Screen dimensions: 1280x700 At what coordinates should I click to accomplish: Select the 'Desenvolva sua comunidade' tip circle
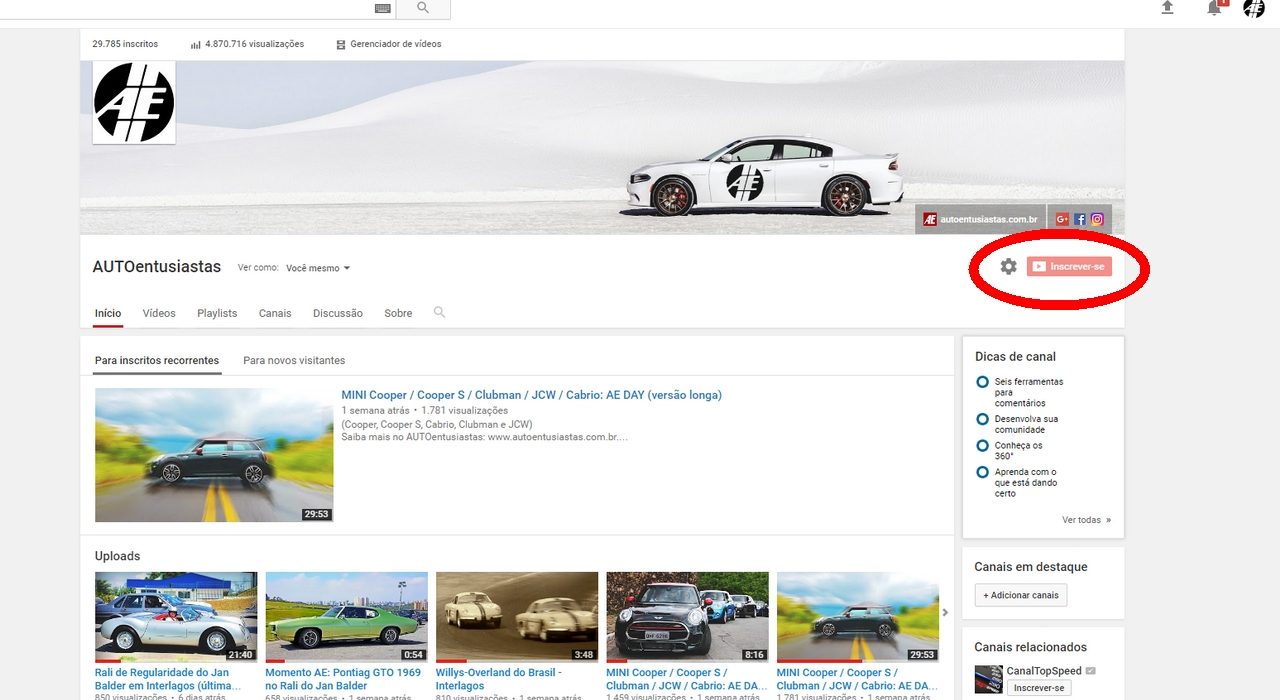coord(983,419)
